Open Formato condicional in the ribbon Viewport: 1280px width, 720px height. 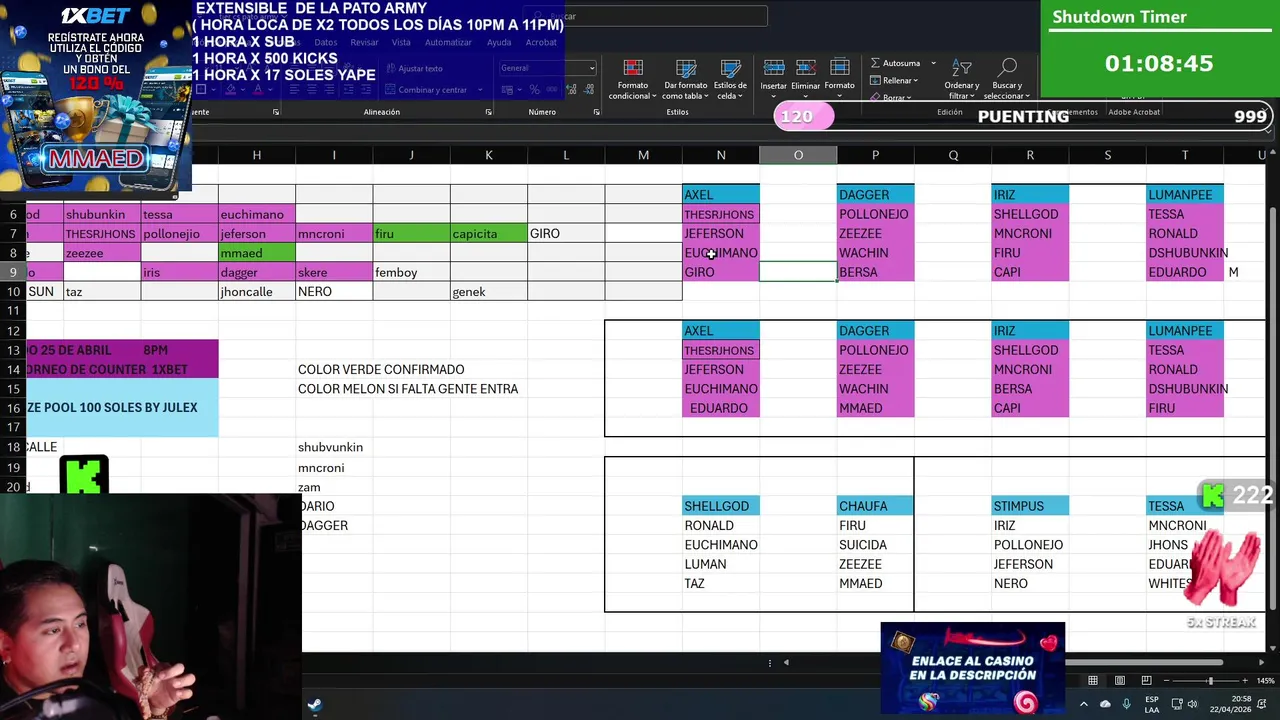tap(632, 78)
